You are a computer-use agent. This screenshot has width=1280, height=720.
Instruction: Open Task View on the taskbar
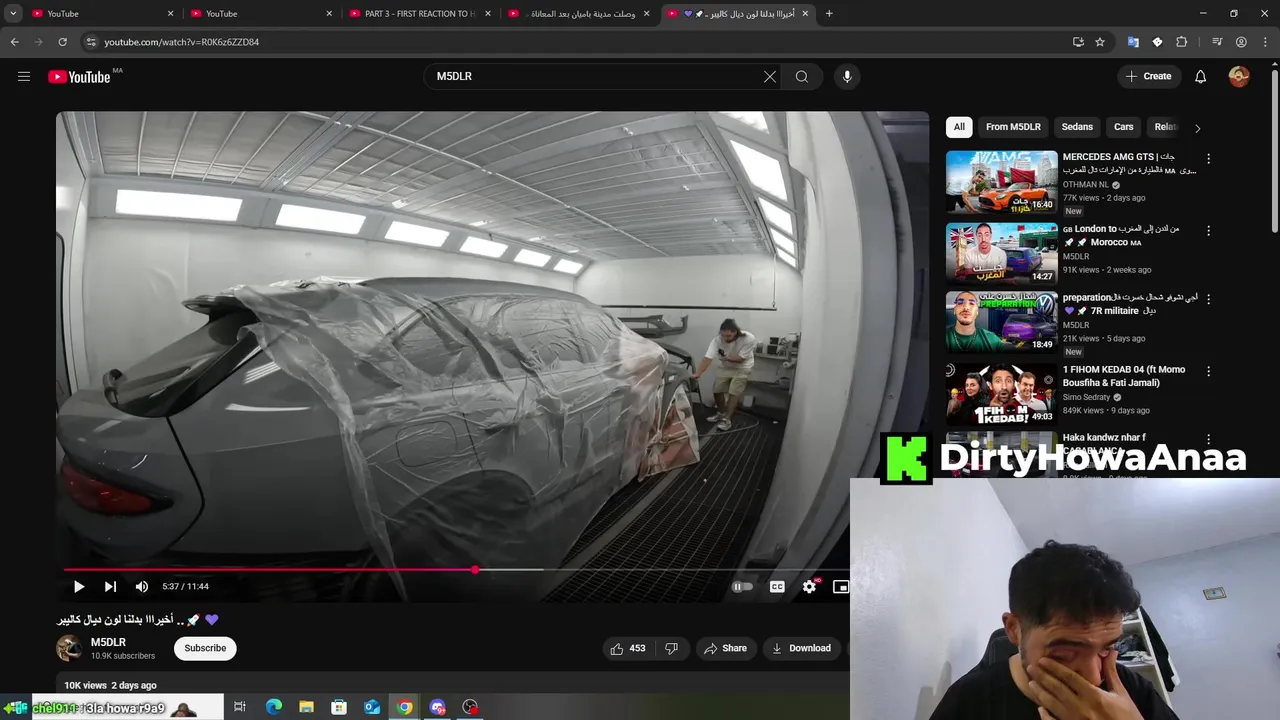(240, 707)
